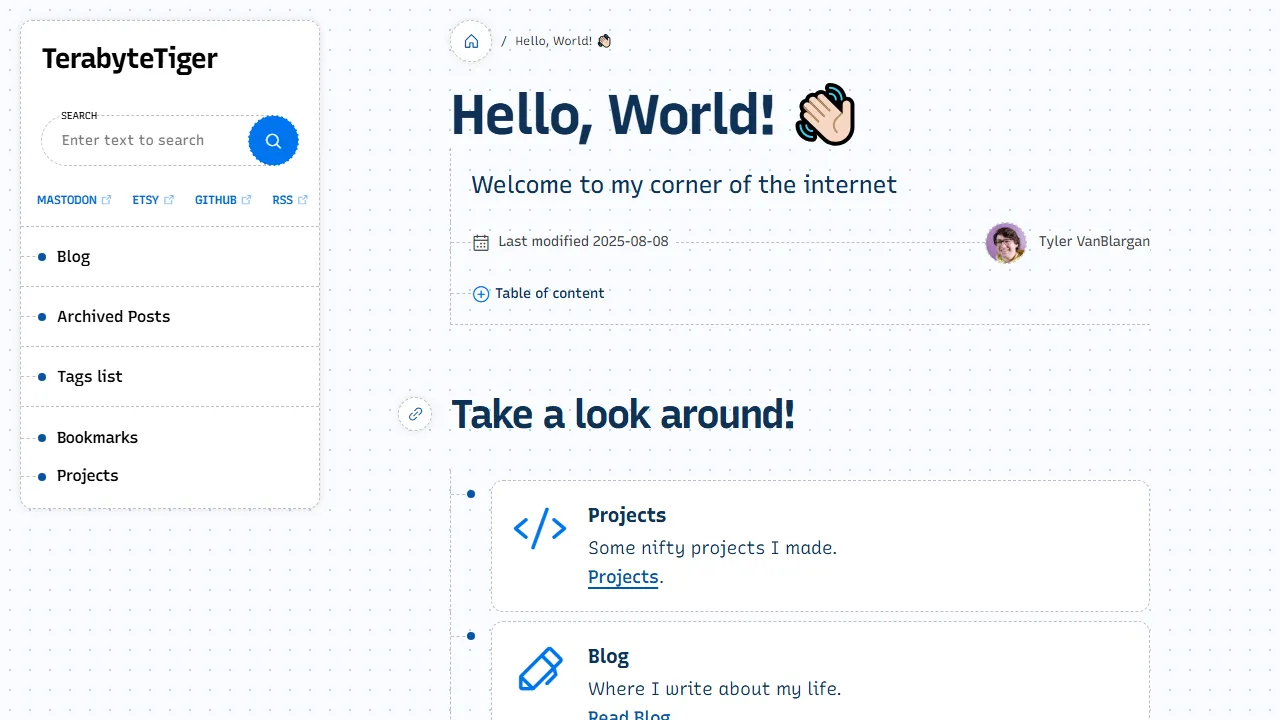This screenshot has height=720, width=1280.
Task: Click the home icon in the breadcrumb
Action: pos(470,41)
